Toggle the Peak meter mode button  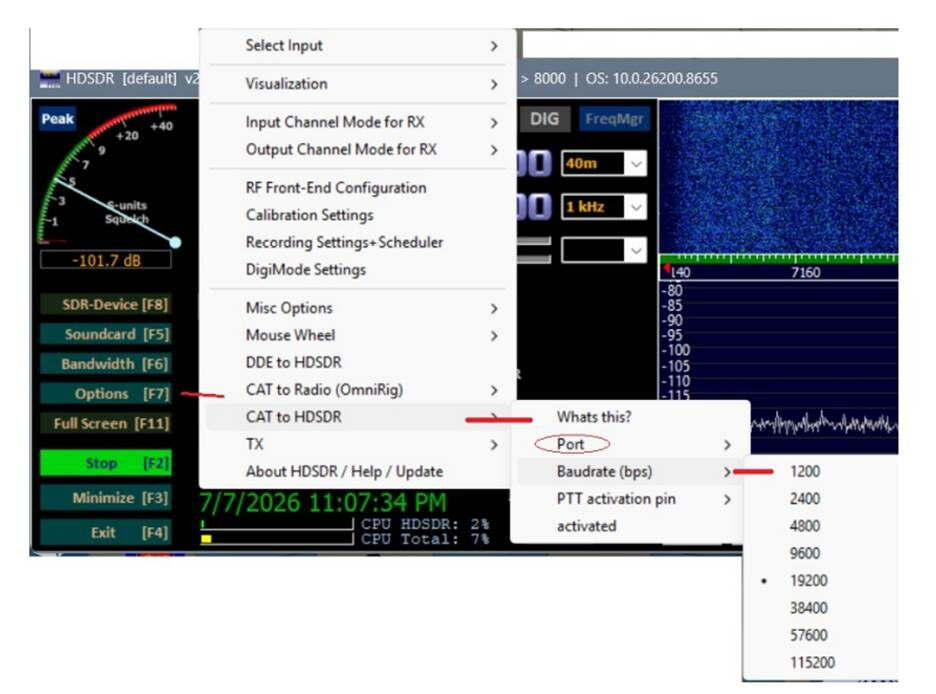click(57, 119)
